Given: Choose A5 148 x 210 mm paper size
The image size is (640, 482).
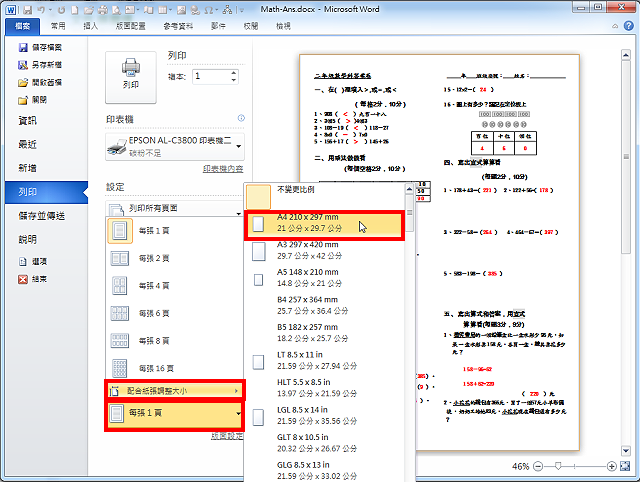Looking at the screenshot, I should tap(324, 278).
